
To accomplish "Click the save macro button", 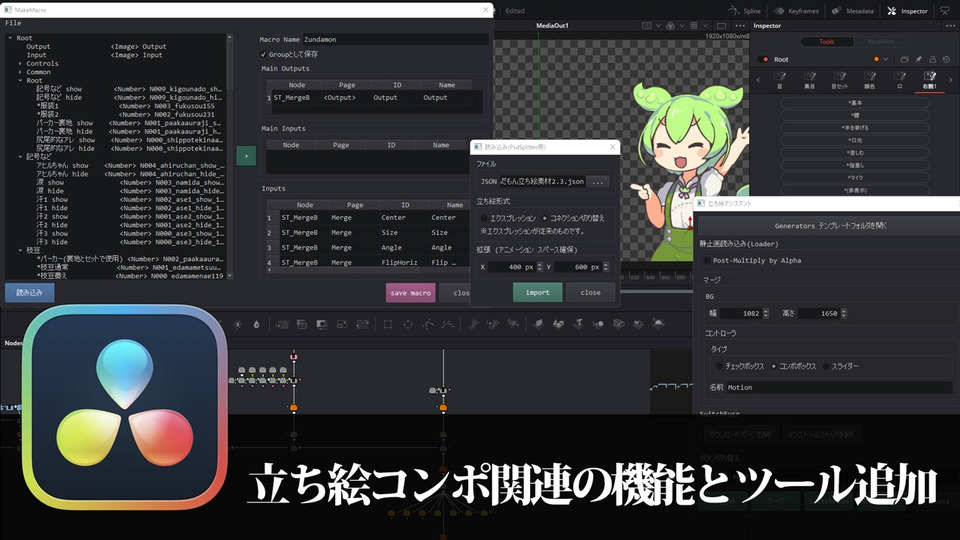I will pos(410,293).
